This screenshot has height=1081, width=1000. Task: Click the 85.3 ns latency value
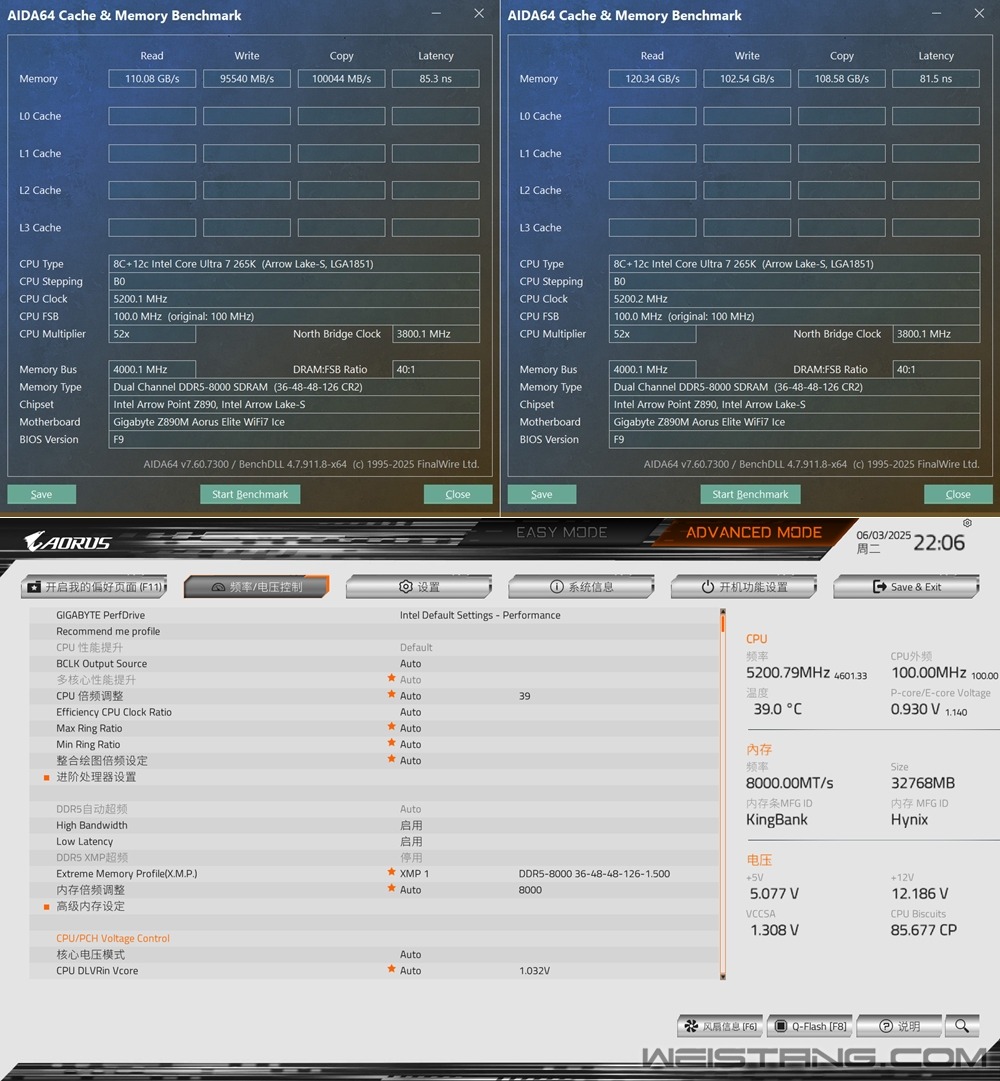coord(436,79)
